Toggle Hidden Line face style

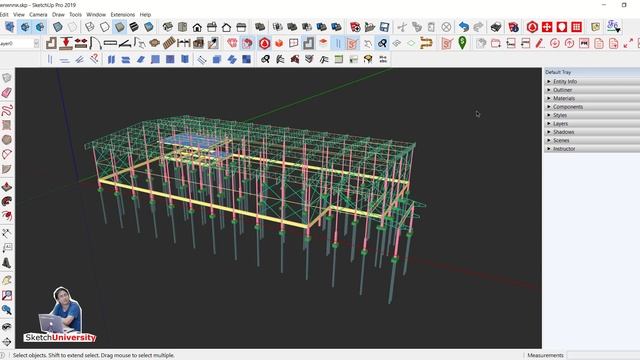[105, 27]
